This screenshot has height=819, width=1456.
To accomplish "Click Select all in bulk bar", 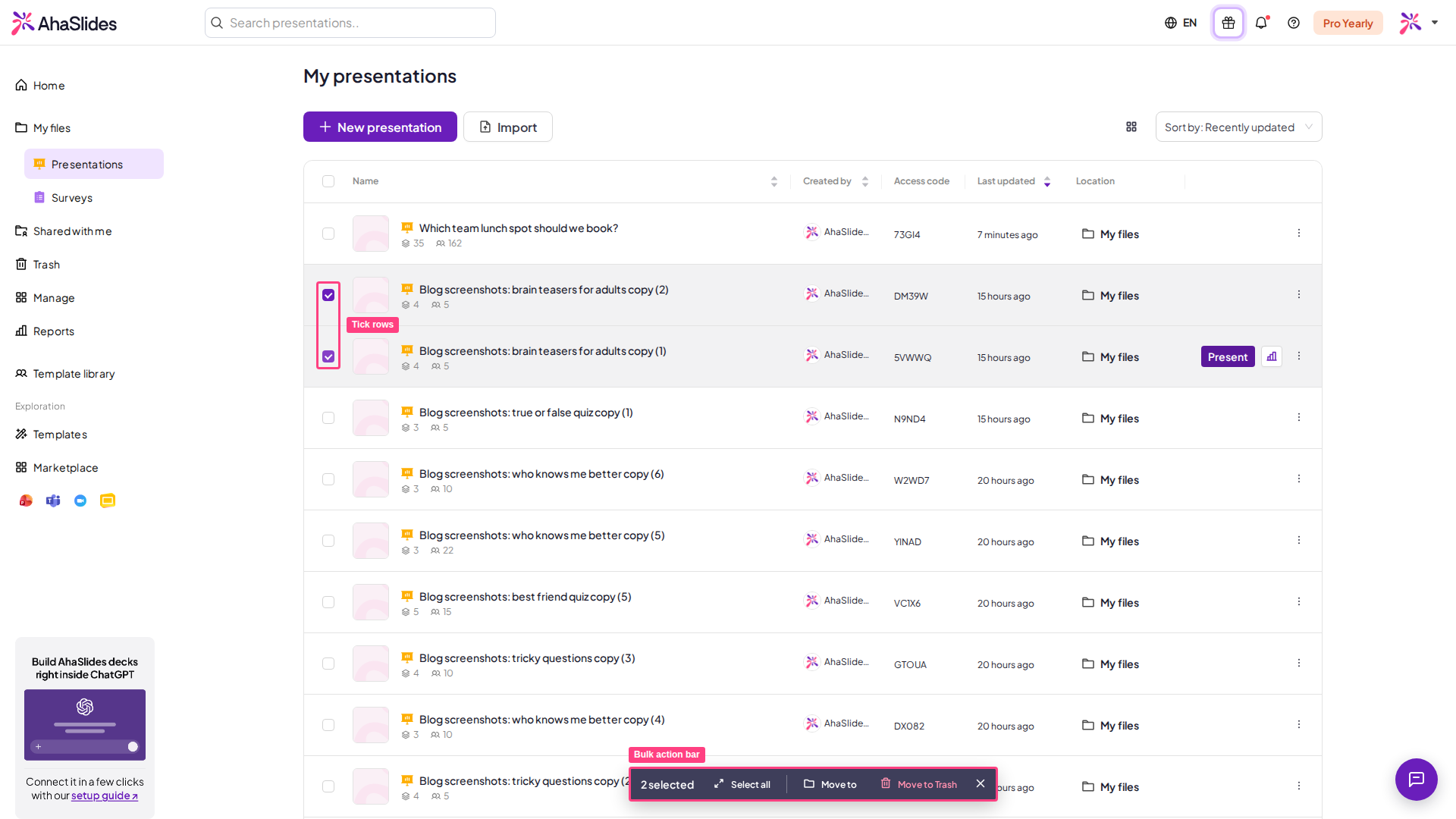I will (742, 784).
